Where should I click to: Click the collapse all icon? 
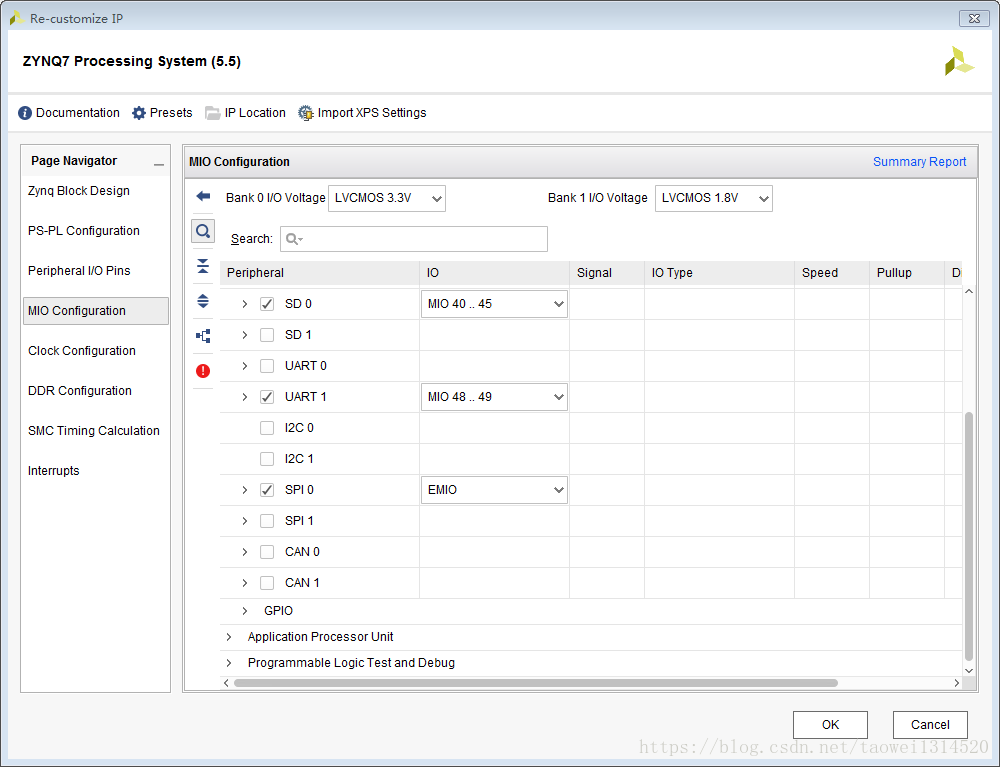(203, 266)
